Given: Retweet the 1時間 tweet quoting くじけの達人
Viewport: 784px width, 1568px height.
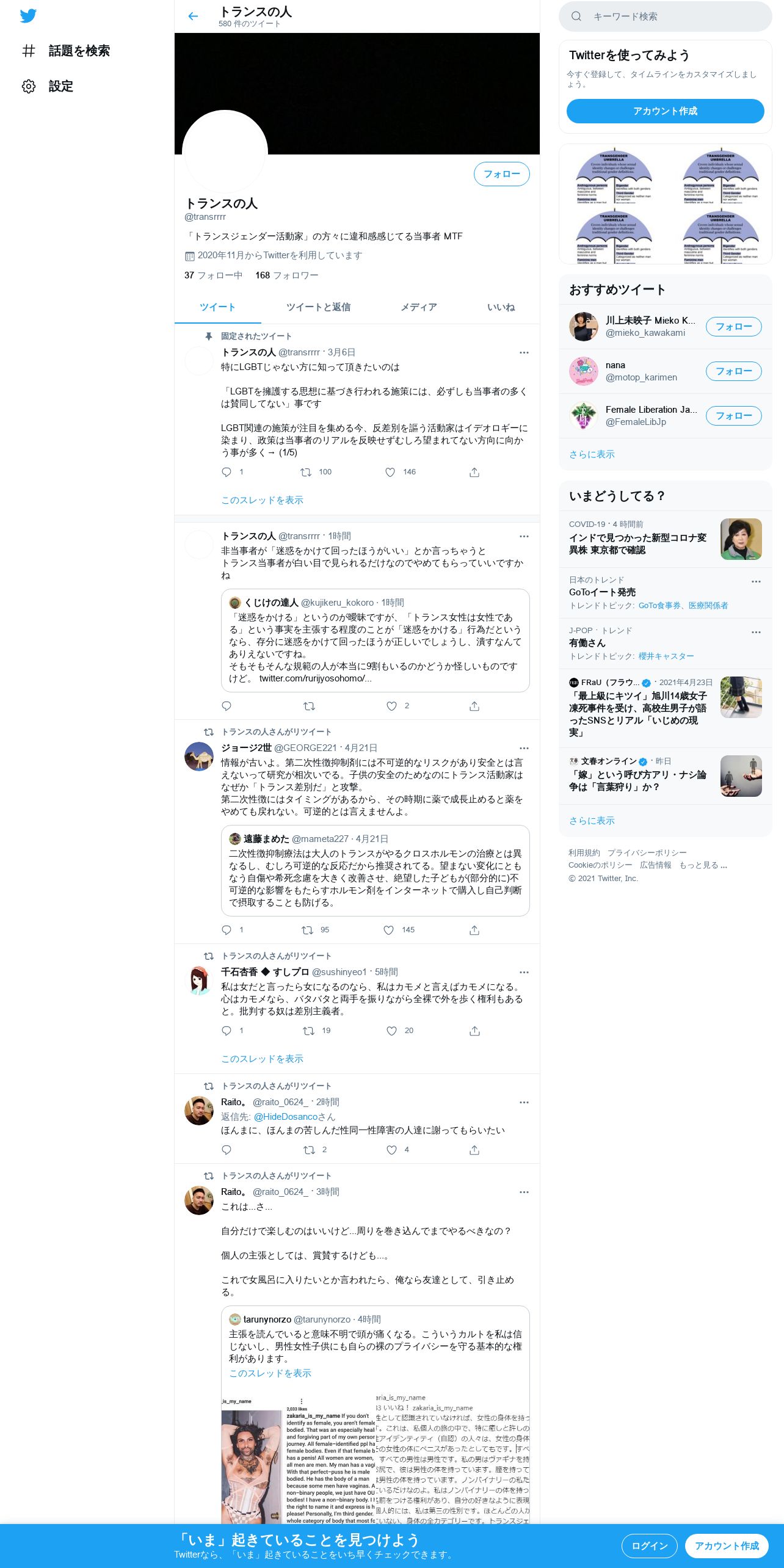Looking at the screenshot, I should tap(310, 706).
